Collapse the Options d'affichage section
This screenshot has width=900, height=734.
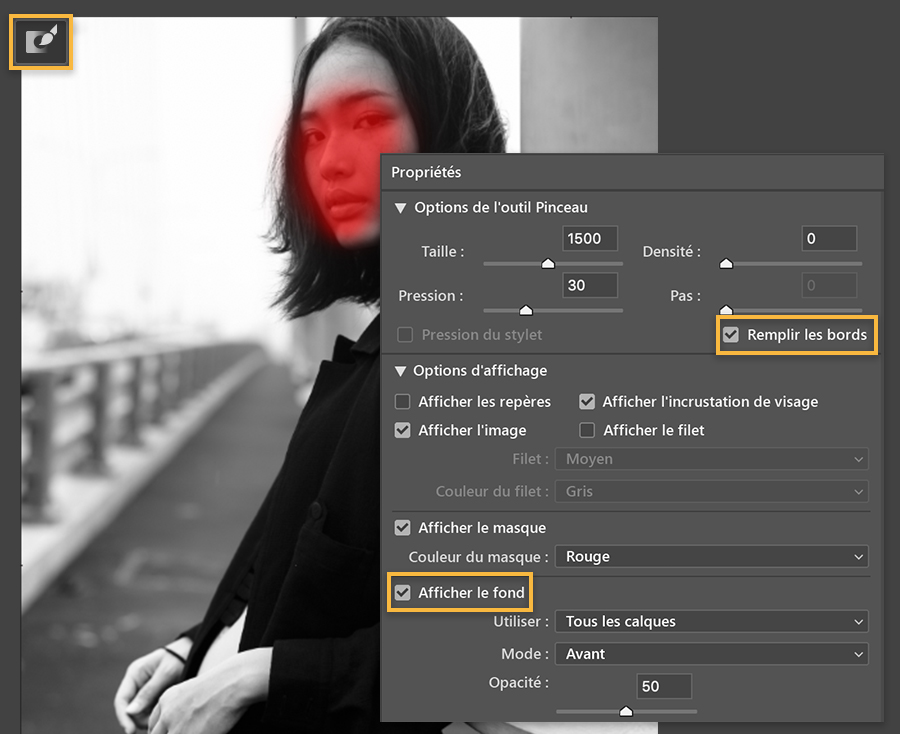(x=400, y=371)
